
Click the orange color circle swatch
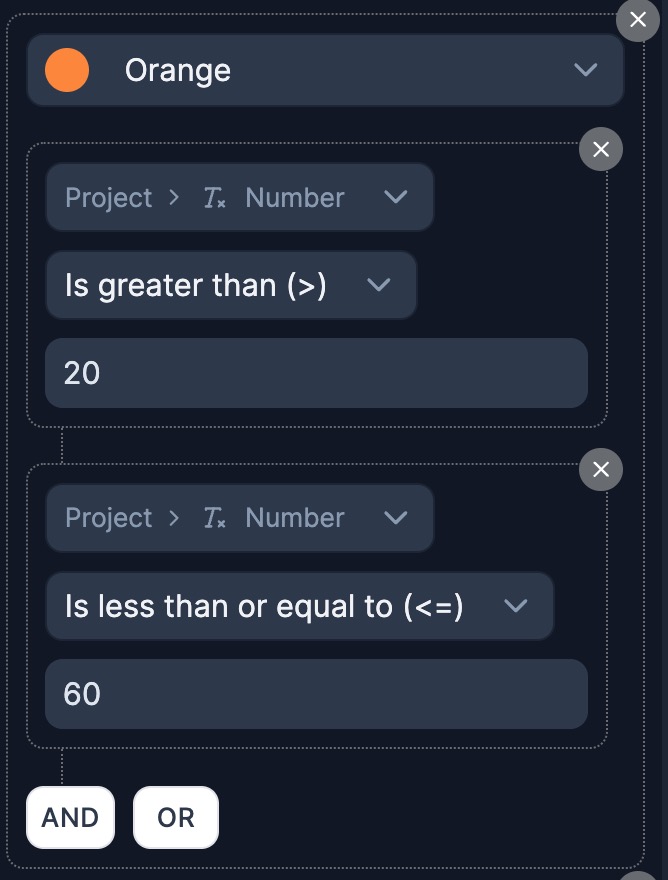pos(67,70)
